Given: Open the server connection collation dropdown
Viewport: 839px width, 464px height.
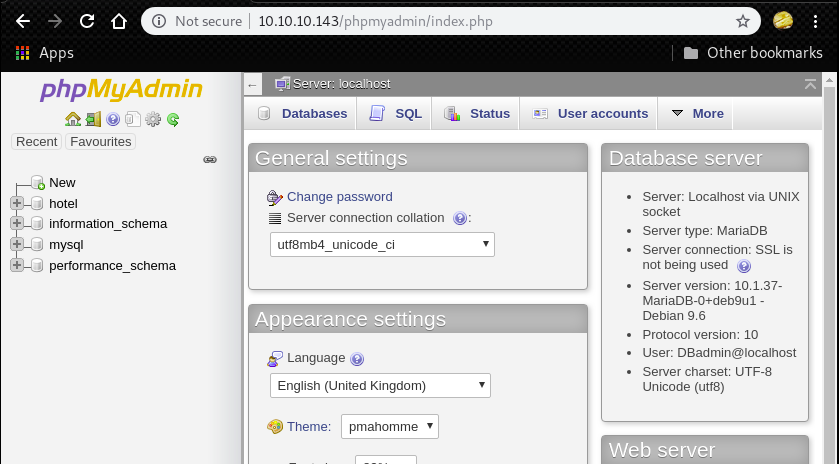Looking at the screenshot, I should tap(382, 244).
